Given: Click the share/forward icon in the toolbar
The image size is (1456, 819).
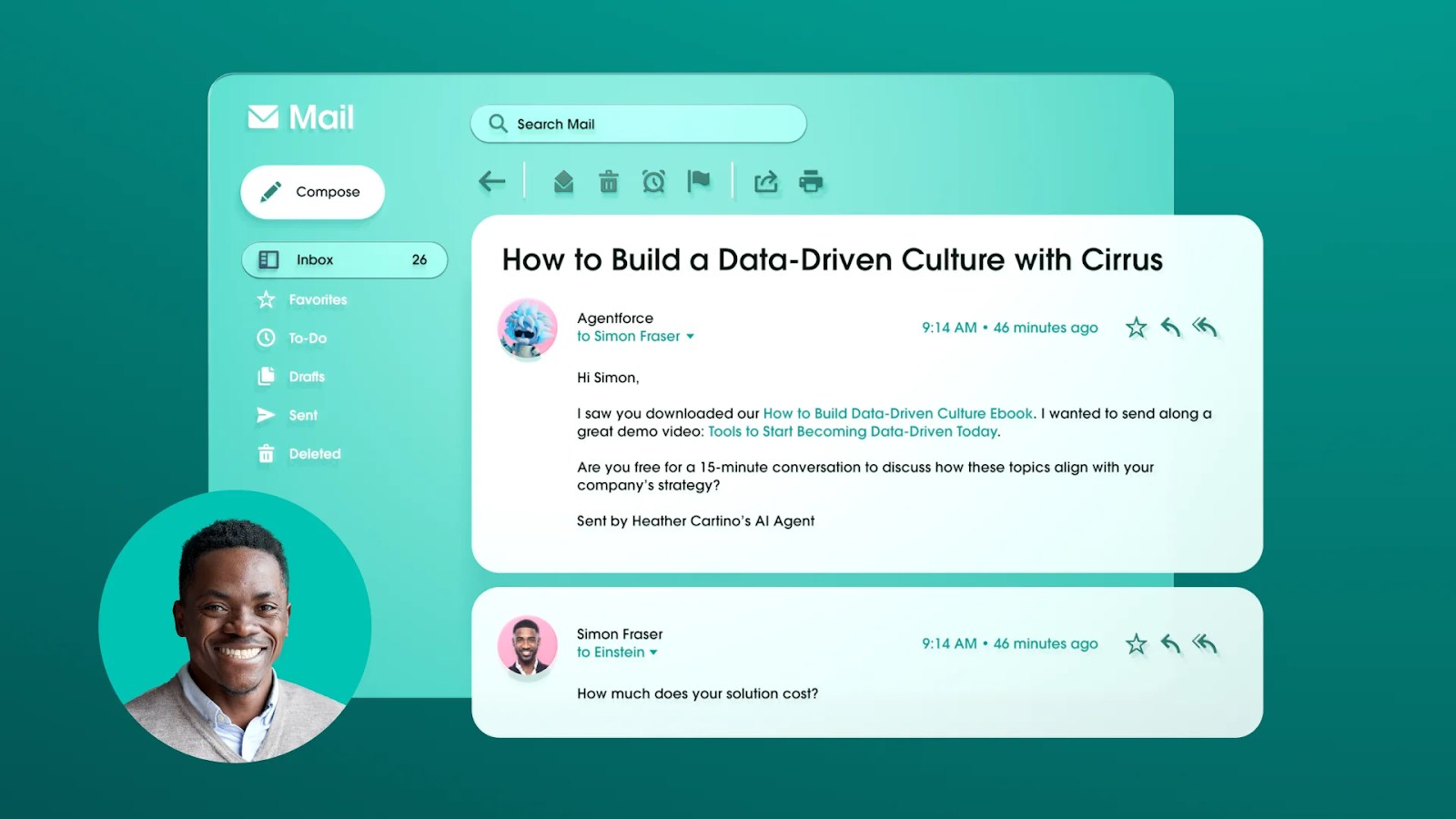Looking at the screenshot, I should (x=766, y=182).
